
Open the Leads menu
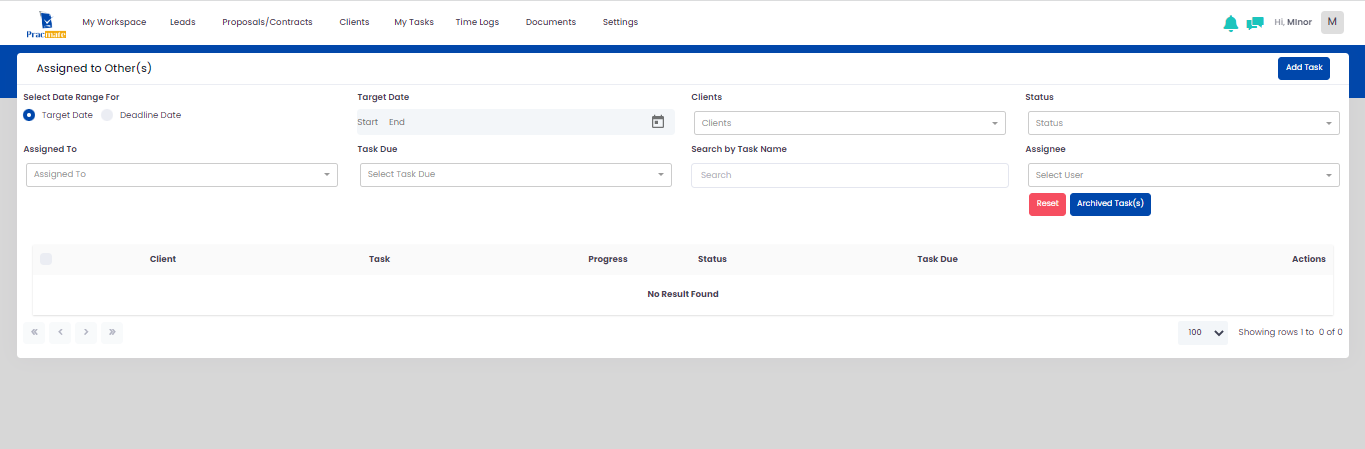pyautogui.click(x=183, y=22)
